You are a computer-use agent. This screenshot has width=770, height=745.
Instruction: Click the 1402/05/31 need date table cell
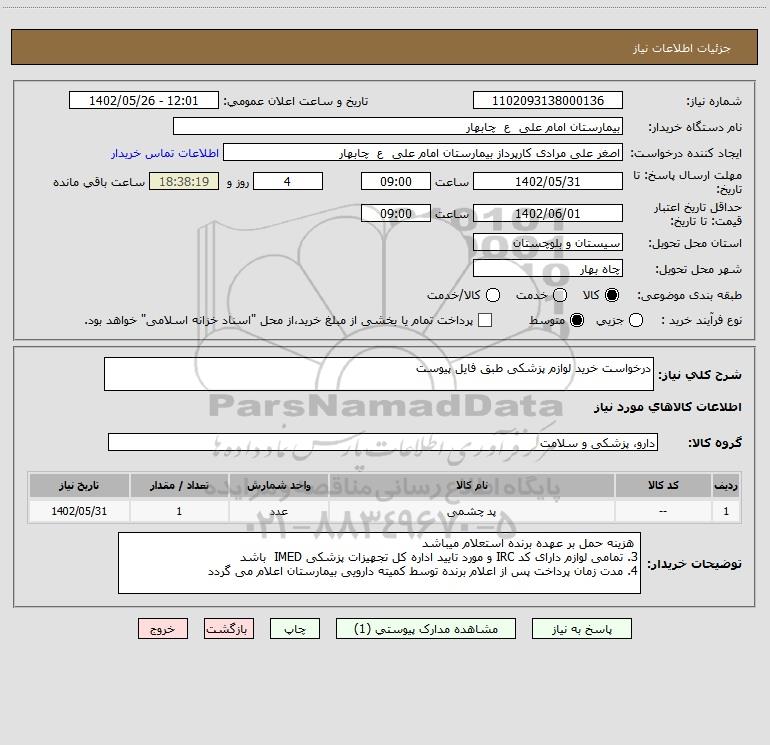coord(79,512)
